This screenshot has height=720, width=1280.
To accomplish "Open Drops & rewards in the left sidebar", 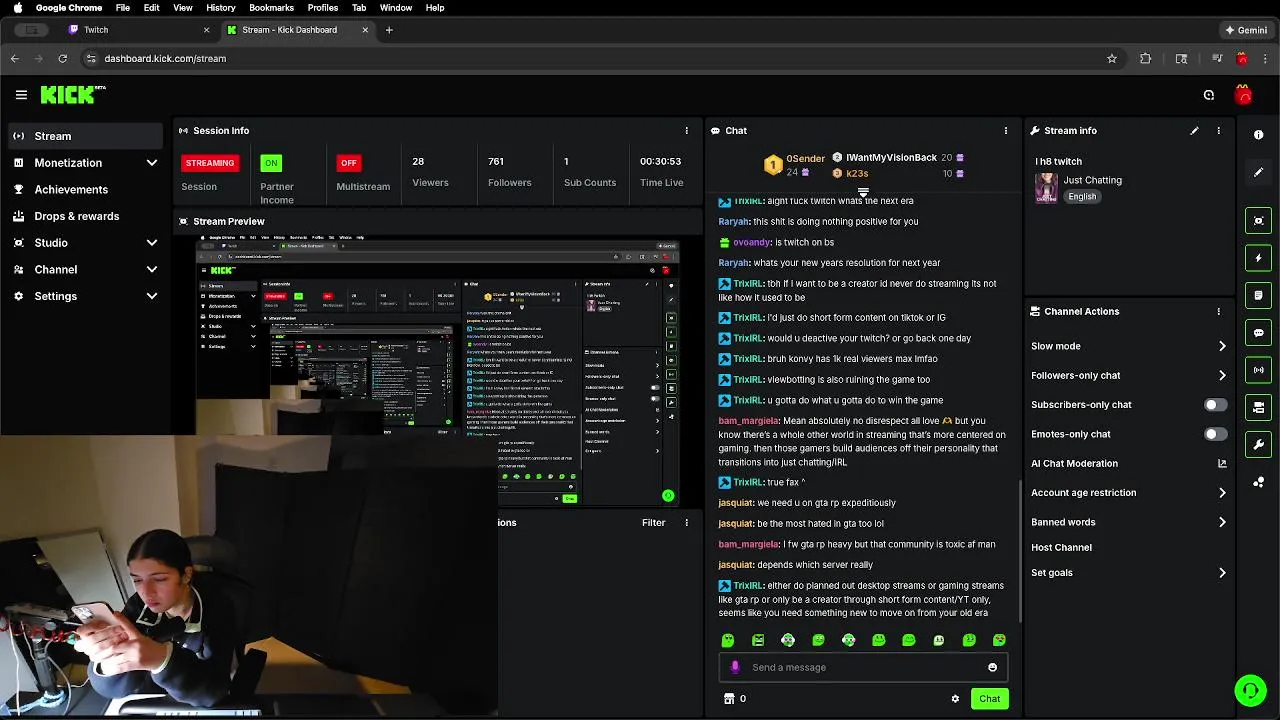I will click(x=84, y=216).
